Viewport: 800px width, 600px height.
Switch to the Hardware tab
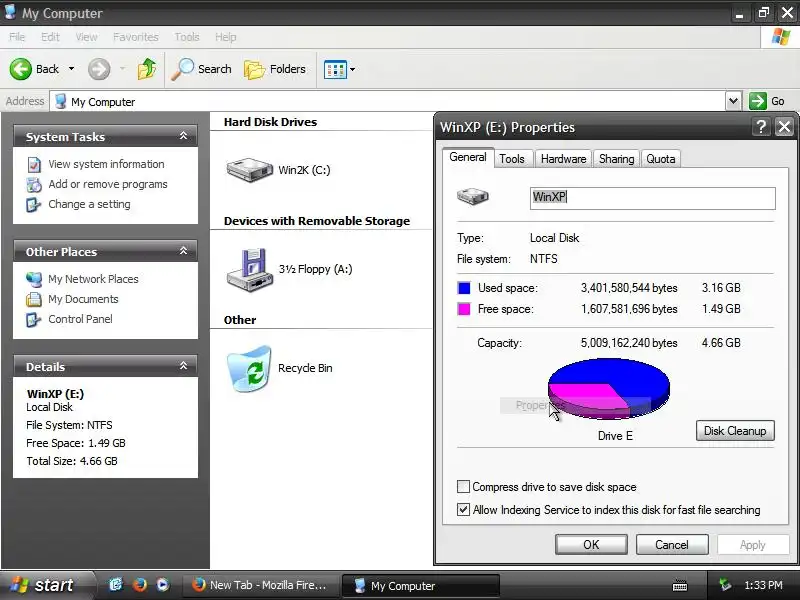(x=563, y=159)
